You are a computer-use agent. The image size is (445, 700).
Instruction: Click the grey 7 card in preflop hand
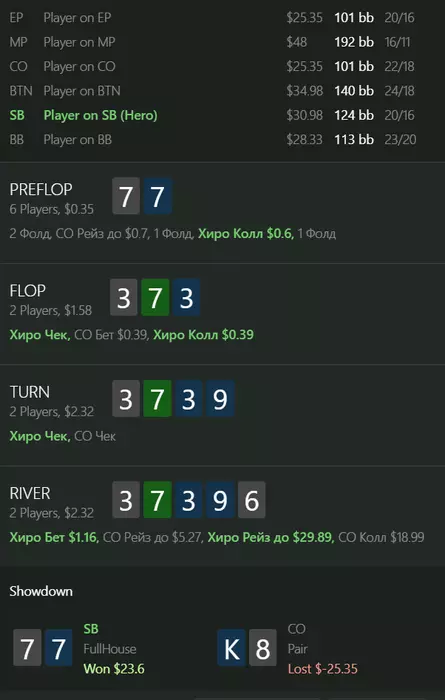(126, 196)
